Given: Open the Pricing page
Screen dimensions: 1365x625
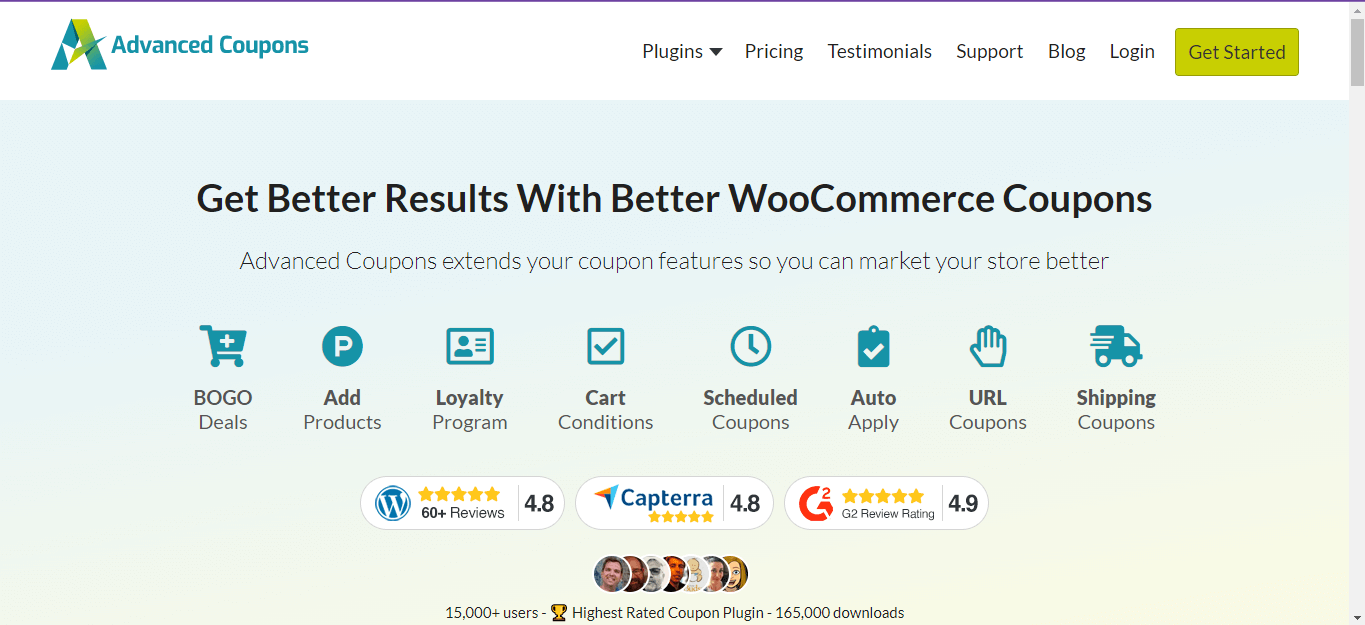Looking at the screenshot, I should [773, 52].
